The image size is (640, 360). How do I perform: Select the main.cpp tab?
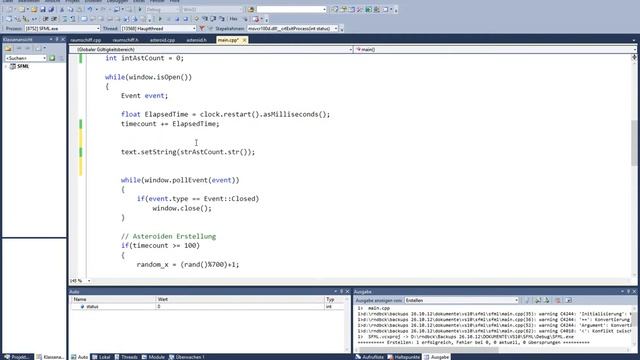click(x=228, y=40)
